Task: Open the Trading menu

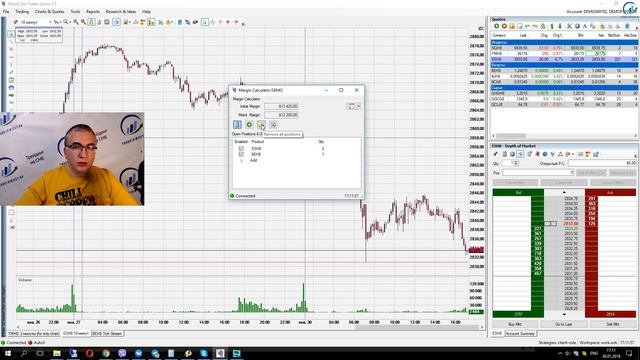Action: 22,12
